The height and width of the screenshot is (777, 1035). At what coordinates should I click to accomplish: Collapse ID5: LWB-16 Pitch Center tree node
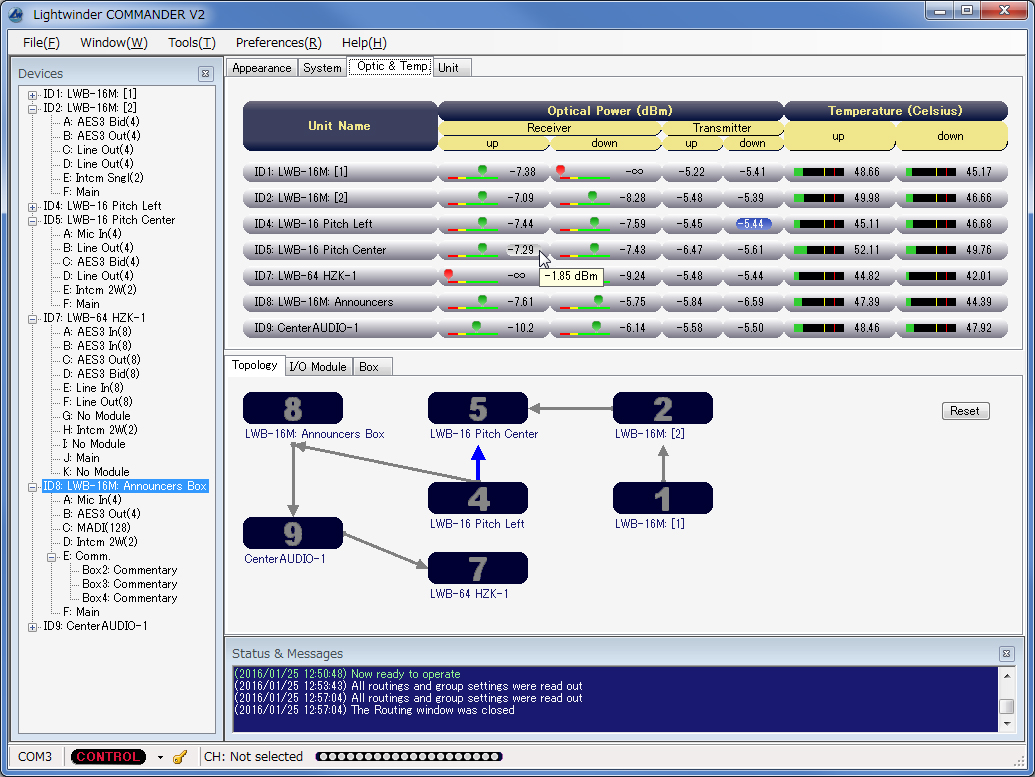[x=32, y=220]
